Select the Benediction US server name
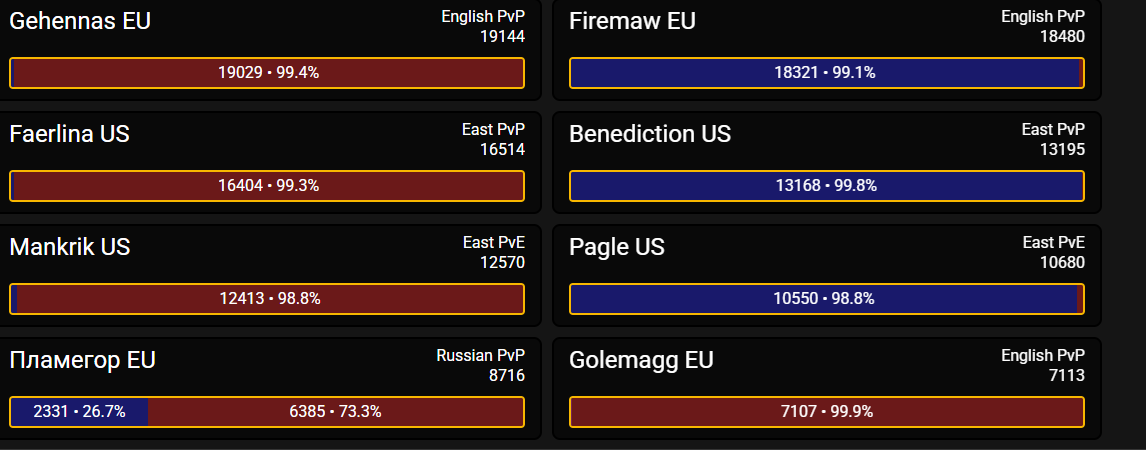1146x450 pixels. pyautogui.click(x=650, y=134)
